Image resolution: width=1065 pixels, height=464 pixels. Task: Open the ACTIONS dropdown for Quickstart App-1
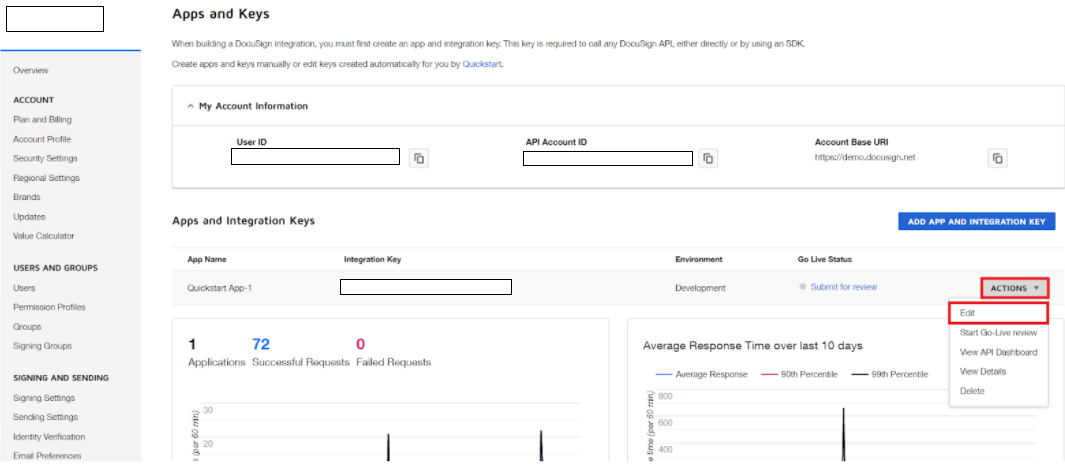point(1015,288)
